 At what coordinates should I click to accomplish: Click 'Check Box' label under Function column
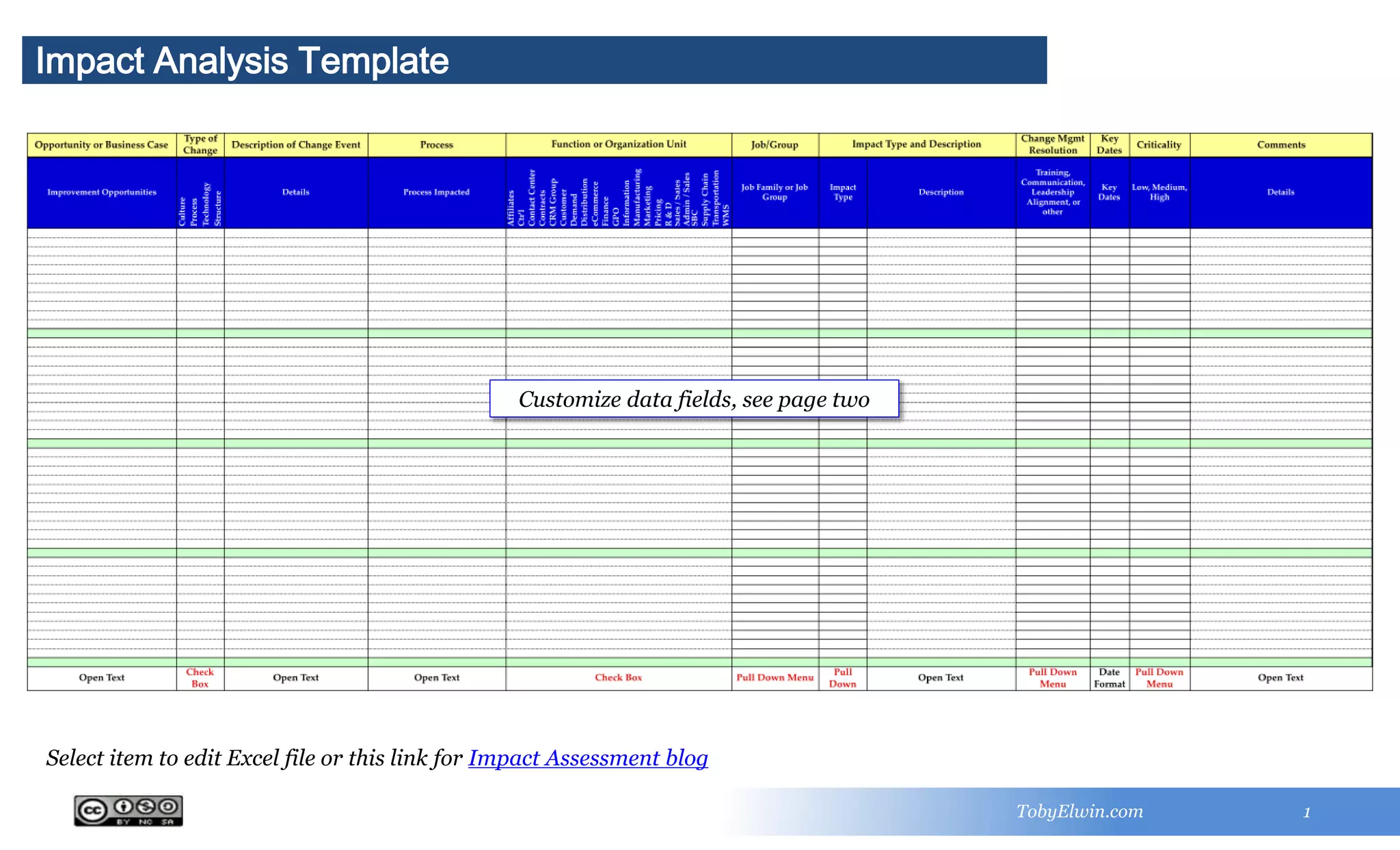618,678
